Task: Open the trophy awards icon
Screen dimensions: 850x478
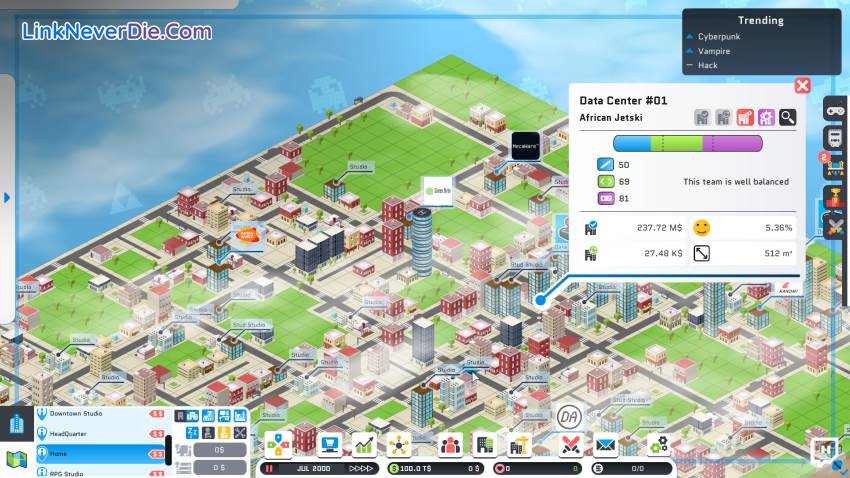Action: coord(834,196)
